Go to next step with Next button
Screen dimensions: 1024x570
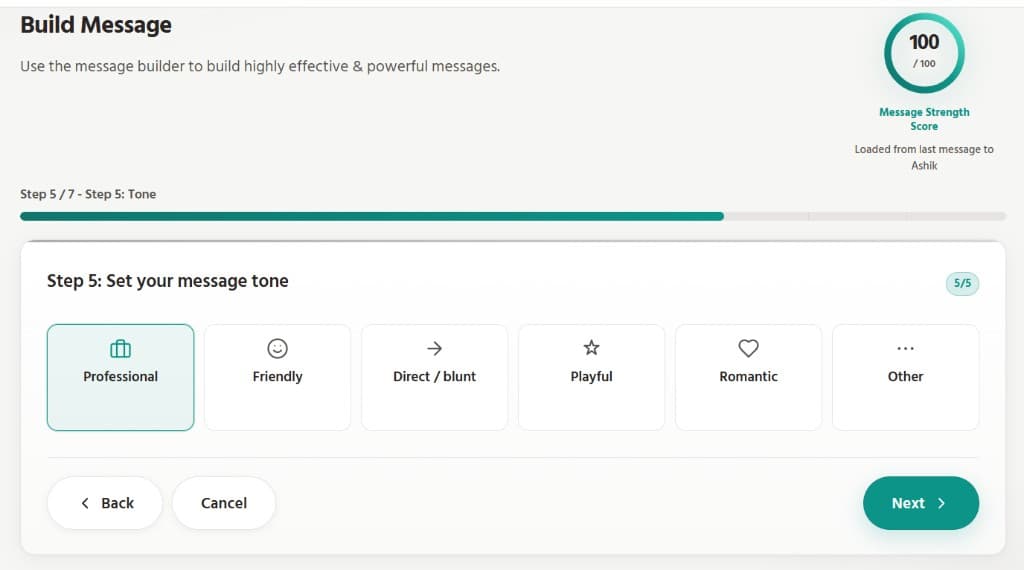coord(908,503)
